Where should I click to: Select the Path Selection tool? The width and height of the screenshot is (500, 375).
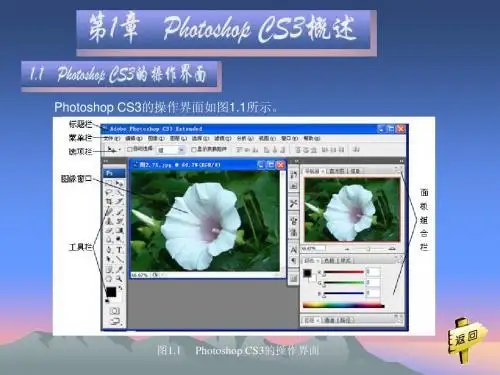pos(109,259)
